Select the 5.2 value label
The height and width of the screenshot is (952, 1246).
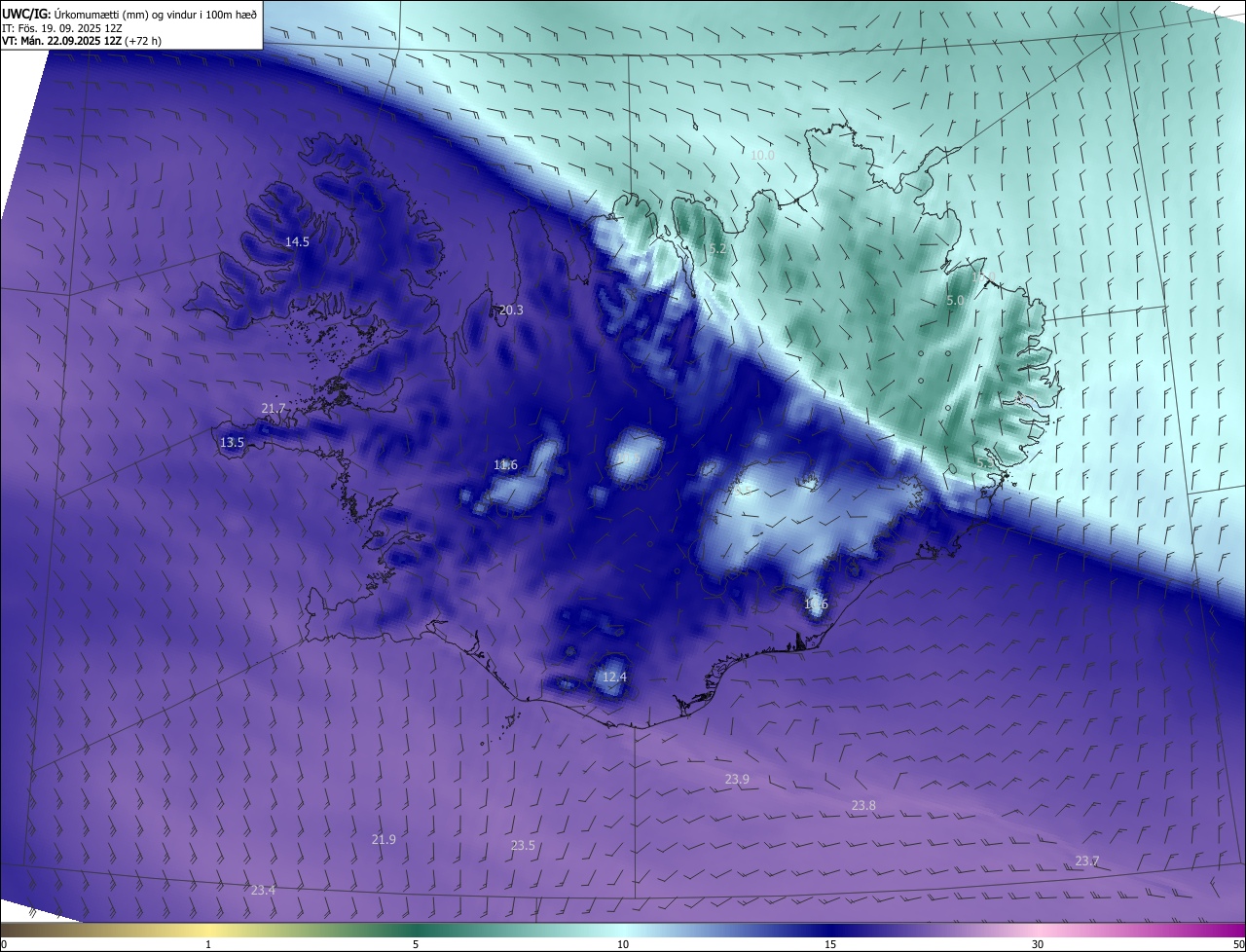pos(717,249)
